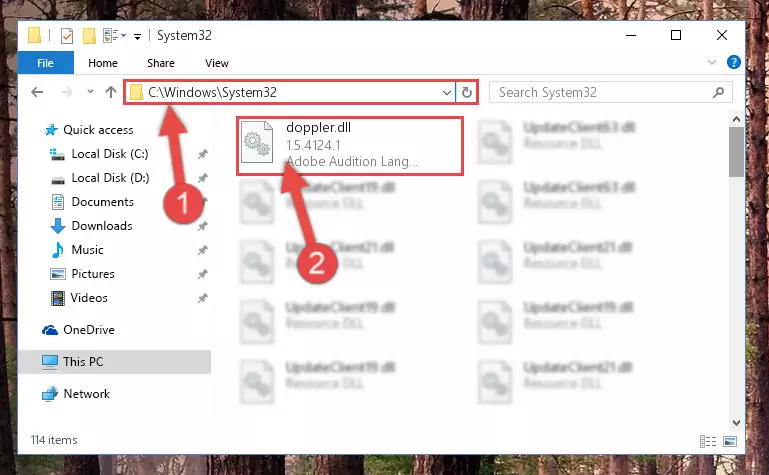Open the recent locations dropdown

click(x=90, y=92)
